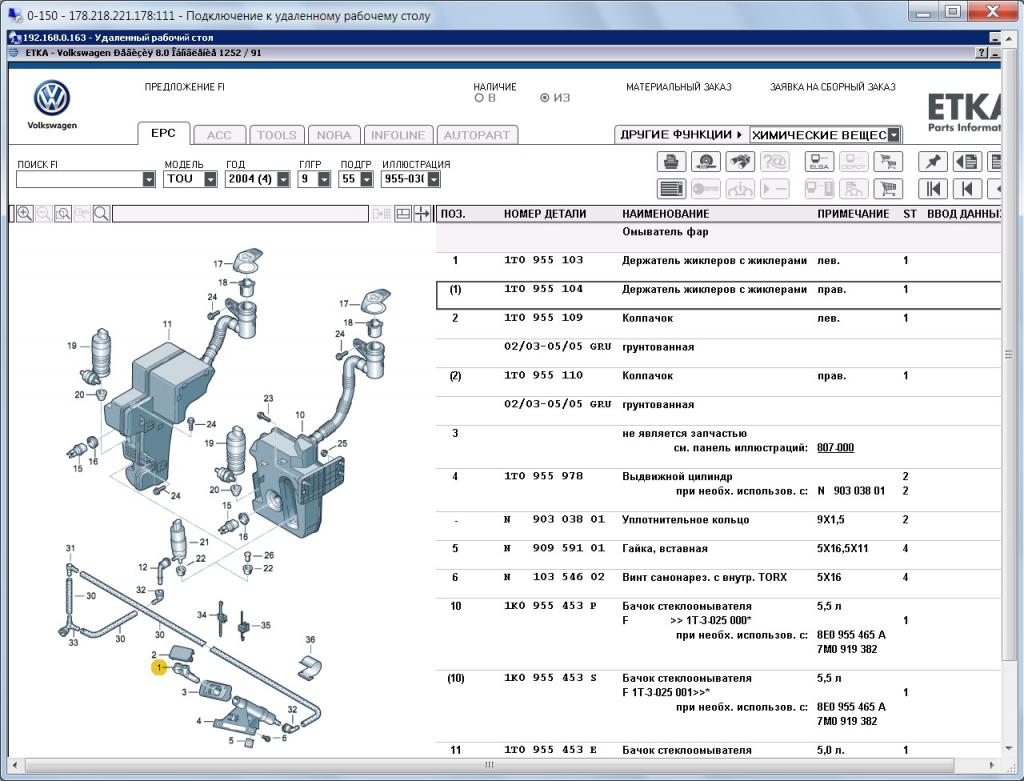Open the striped parts list icon
Image resolution: width=1024 pixels, height=781 pixels.
671,189
